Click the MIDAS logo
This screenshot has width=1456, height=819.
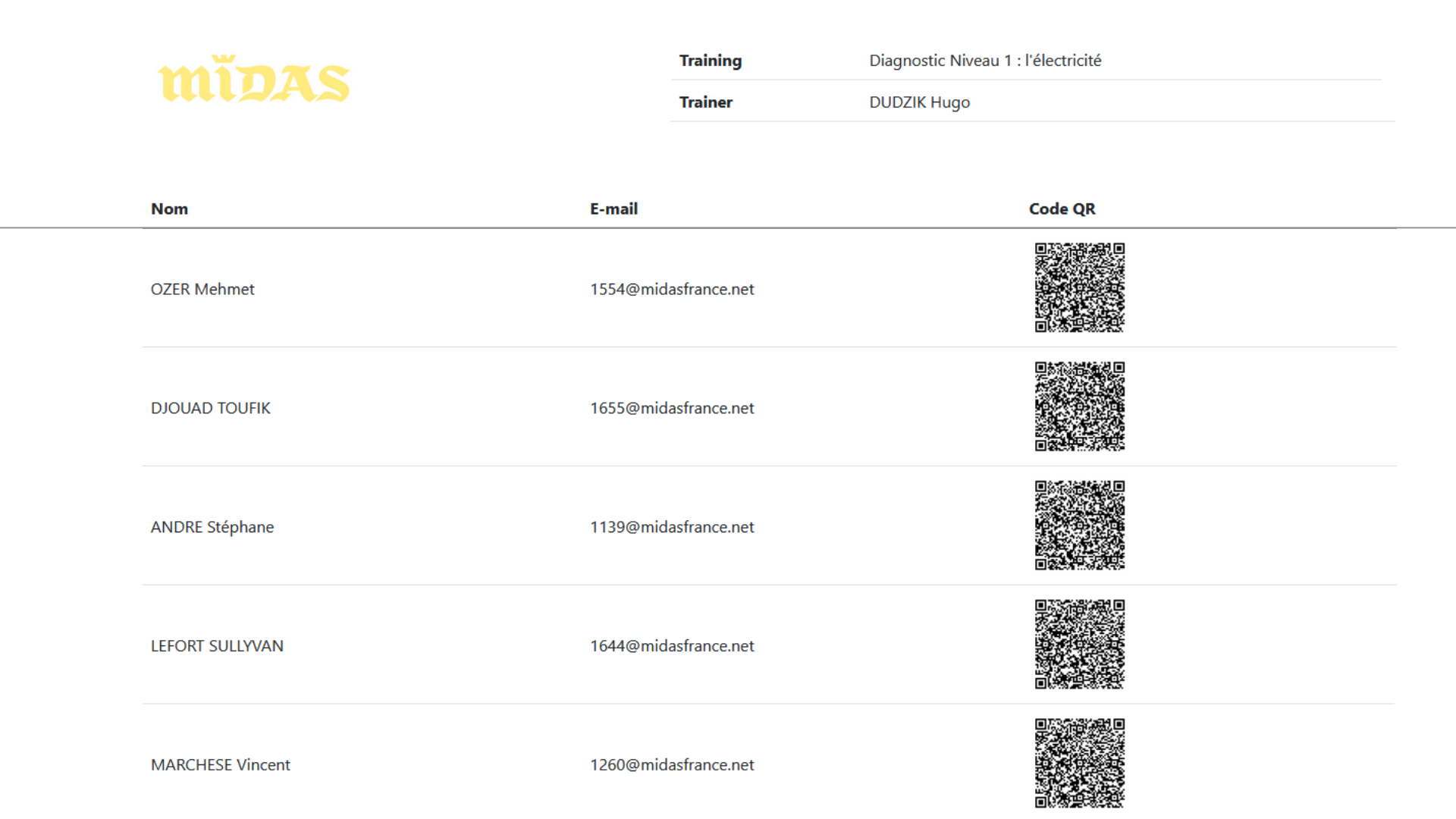pos(254,79)
